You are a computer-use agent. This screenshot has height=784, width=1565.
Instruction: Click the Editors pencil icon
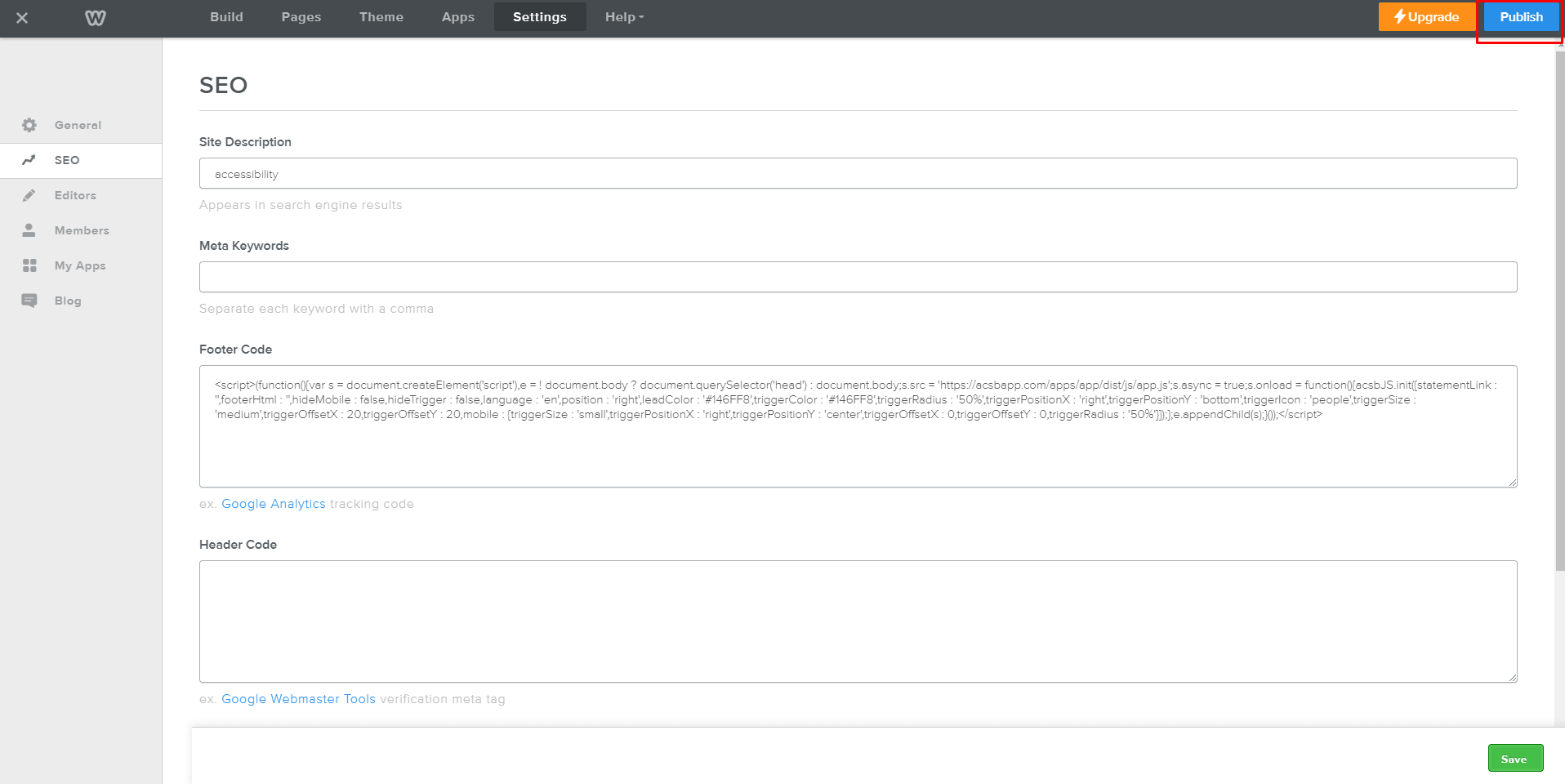coord(29,195)
